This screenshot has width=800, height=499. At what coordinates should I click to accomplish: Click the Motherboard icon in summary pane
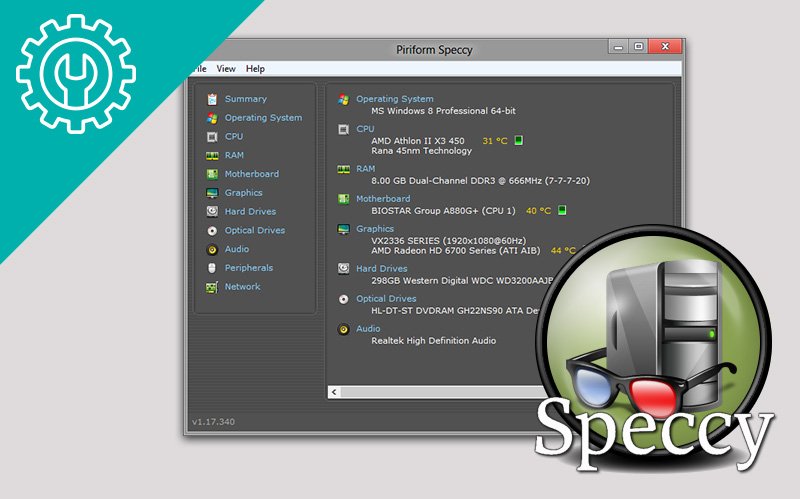(x=343, y=199)
